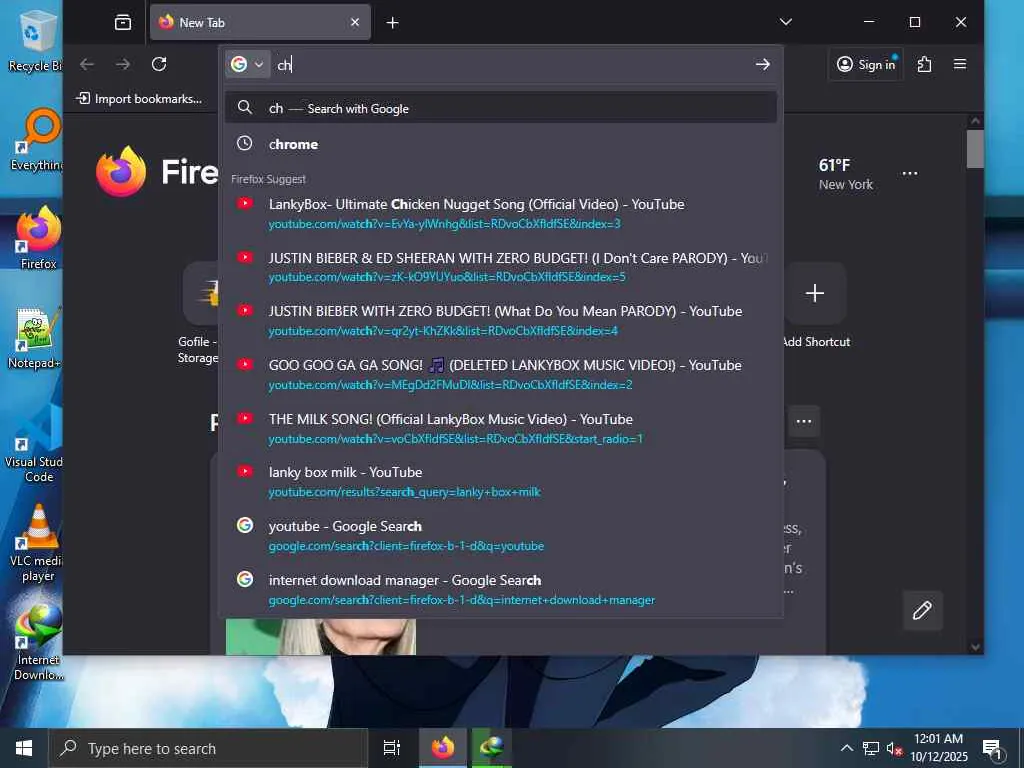Click the Firefox page vertical scrollbar thumb
1024x768 pixels.
(x=975, y=149)
